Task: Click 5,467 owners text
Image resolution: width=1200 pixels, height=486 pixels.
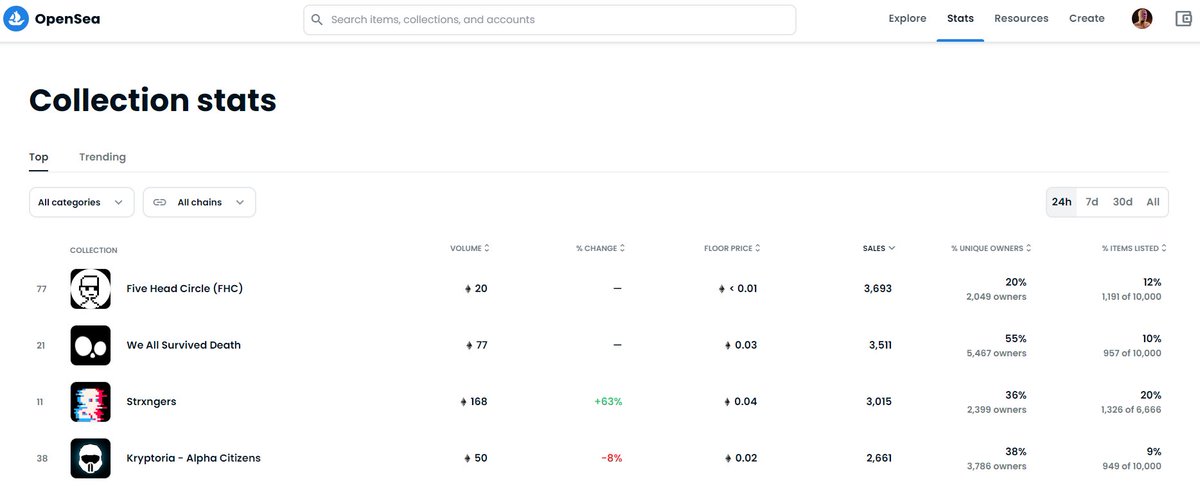Action: click(x=997, y=353)
